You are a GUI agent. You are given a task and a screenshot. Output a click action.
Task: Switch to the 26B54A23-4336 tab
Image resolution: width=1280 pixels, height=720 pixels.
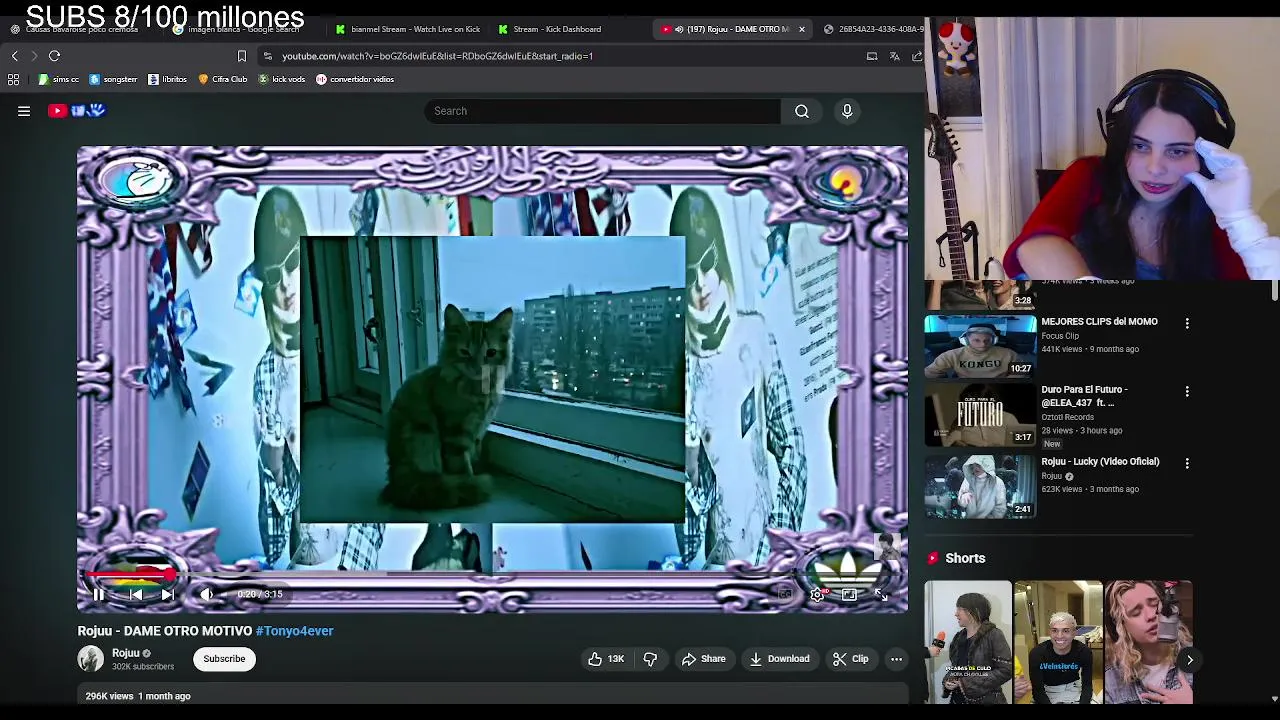(873, 29)
